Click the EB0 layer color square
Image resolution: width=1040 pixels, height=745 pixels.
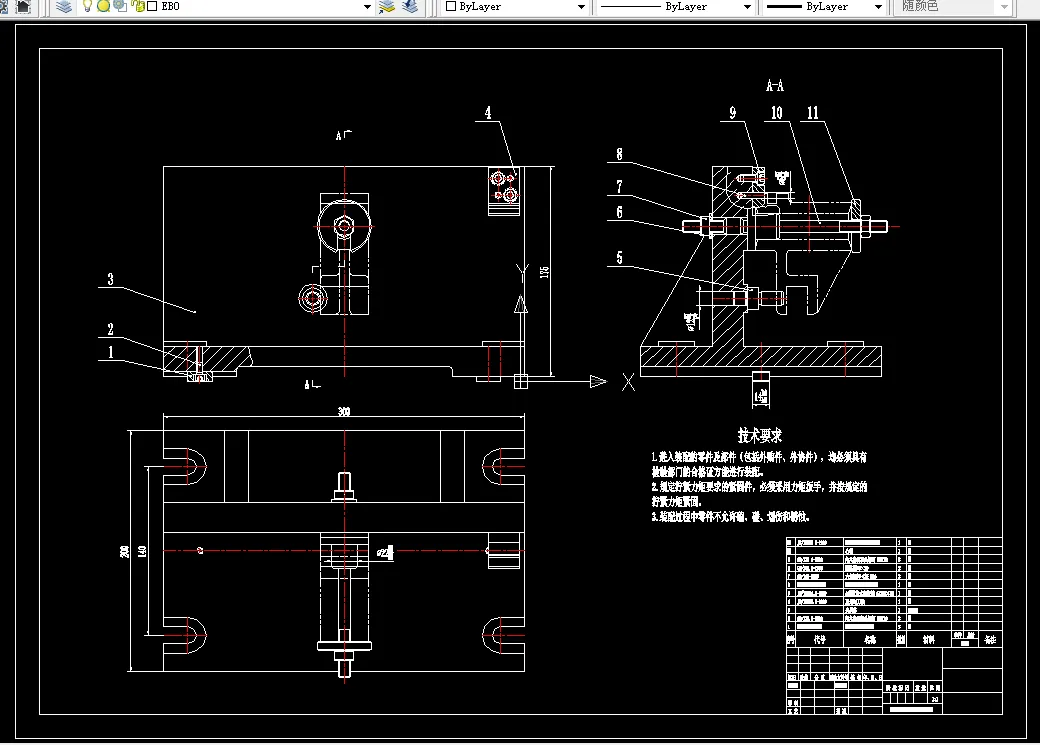coord(152,6)
